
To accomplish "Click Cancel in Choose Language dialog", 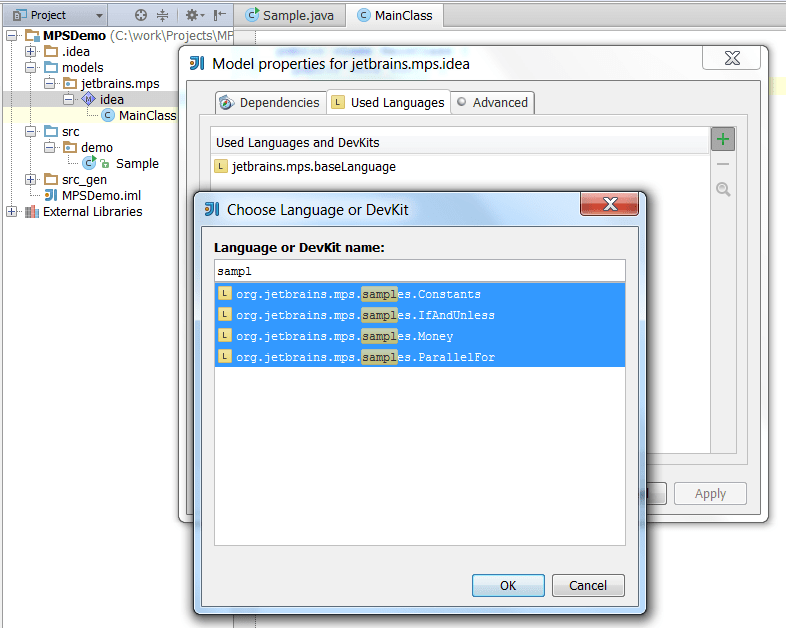I will (588, 585).
